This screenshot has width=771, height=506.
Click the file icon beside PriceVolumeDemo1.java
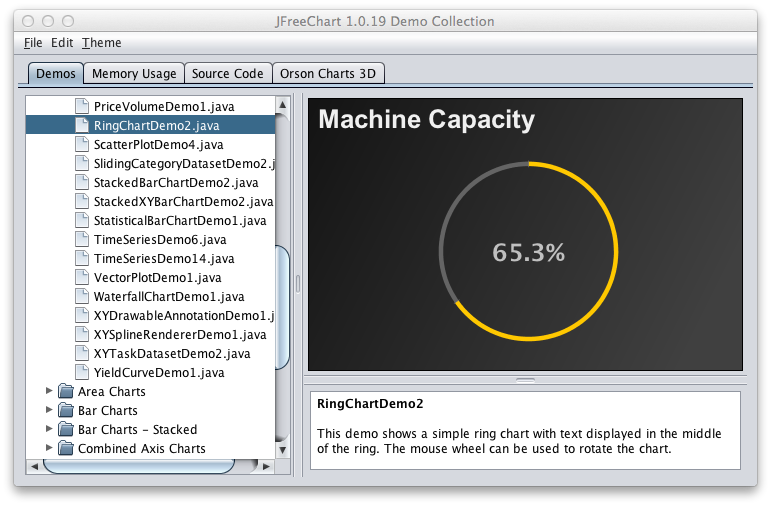pyautogui.click(x=83, y=106)
